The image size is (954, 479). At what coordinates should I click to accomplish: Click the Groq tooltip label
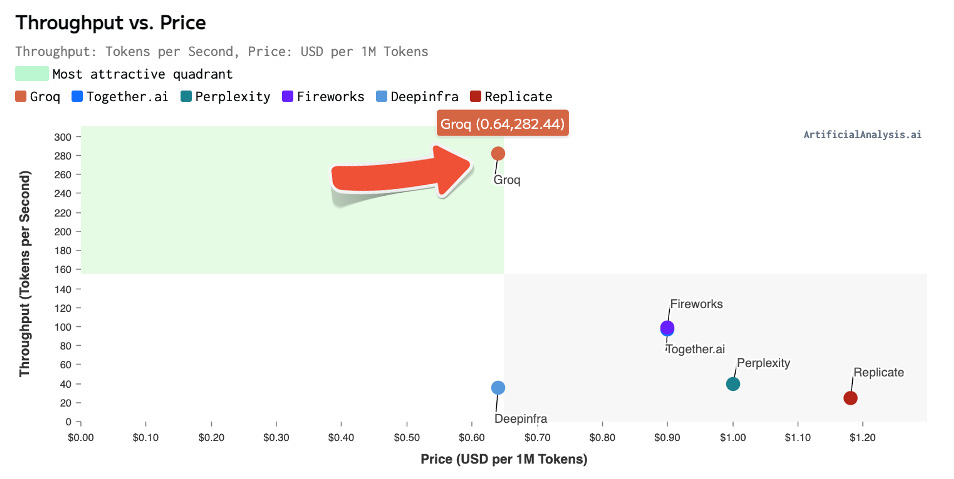coord(503,124)
